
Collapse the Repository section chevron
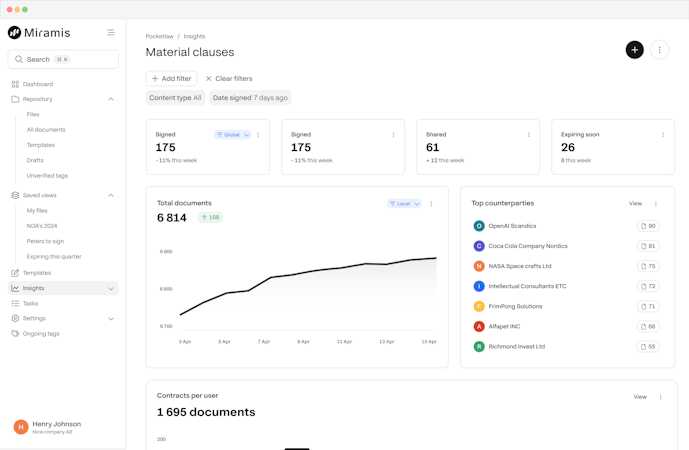click(x=111, y=99)
